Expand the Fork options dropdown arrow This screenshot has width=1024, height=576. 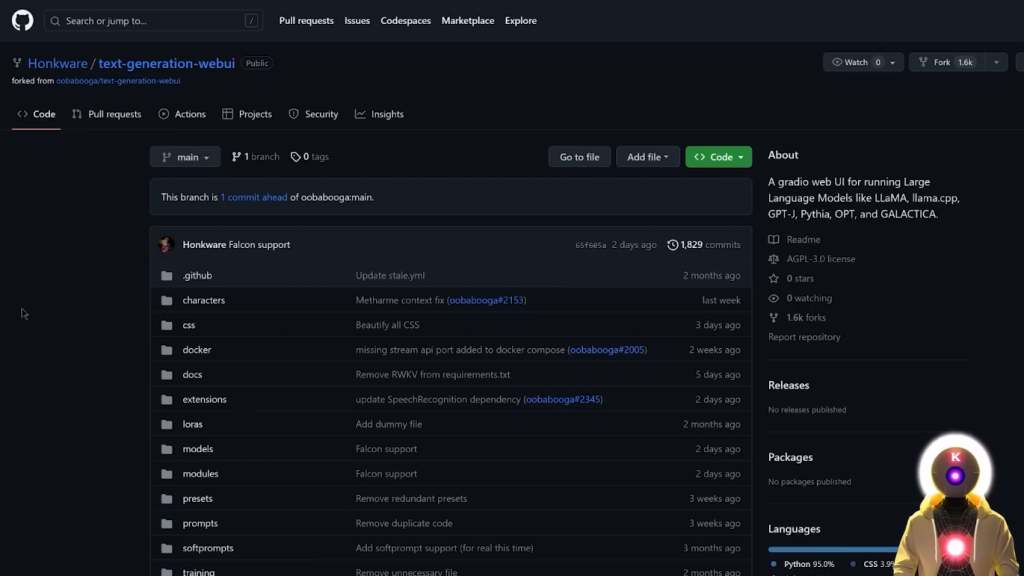tap(996, 62)
